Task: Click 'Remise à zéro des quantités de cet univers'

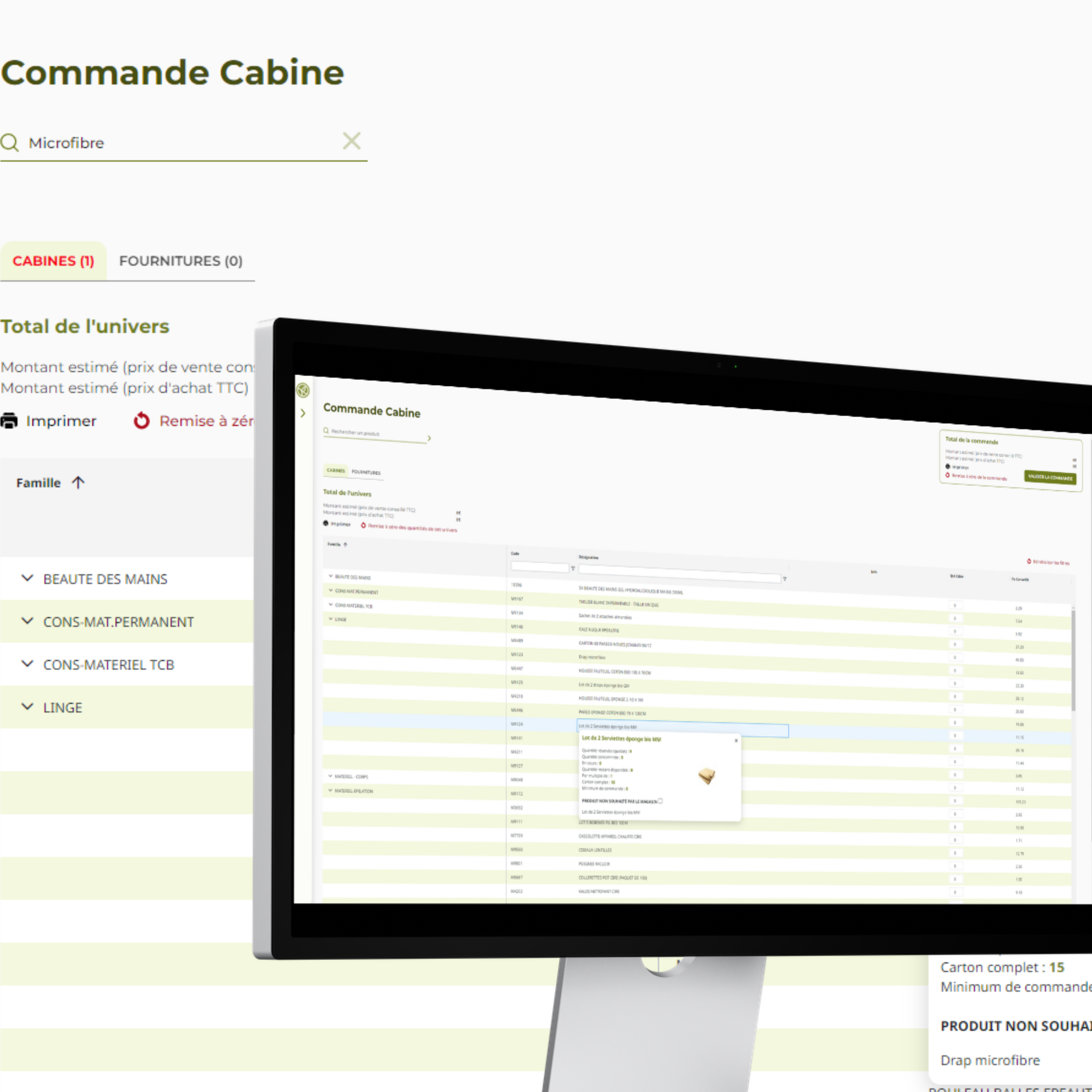Action: coord(413,528)
